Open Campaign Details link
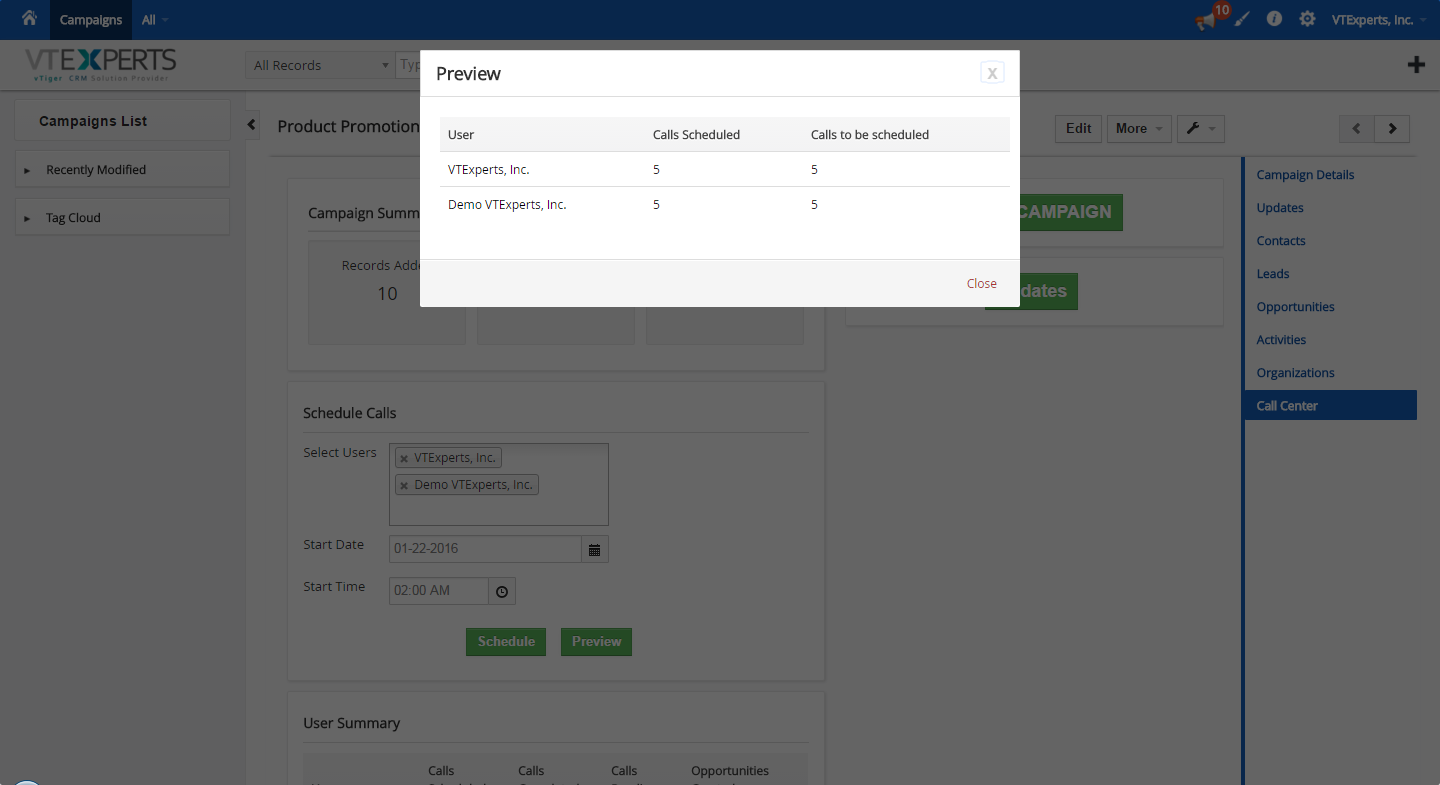 1305,175
